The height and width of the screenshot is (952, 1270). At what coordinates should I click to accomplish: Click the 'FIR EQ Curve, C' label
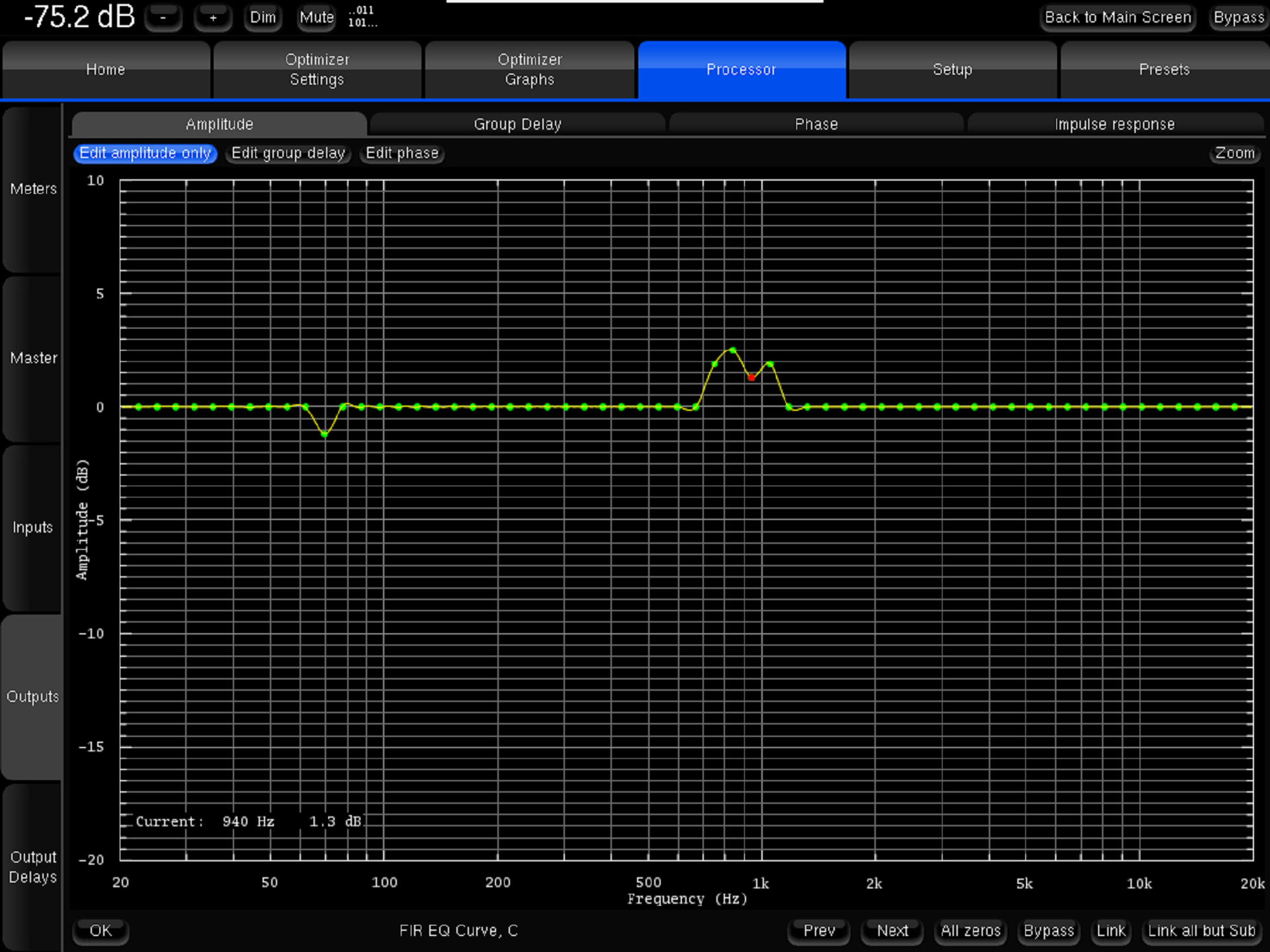click(x=458, y=931)
